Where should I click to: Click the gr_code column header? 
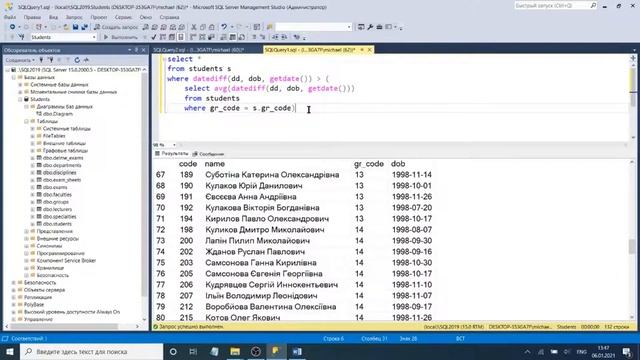tap(369, 164)
